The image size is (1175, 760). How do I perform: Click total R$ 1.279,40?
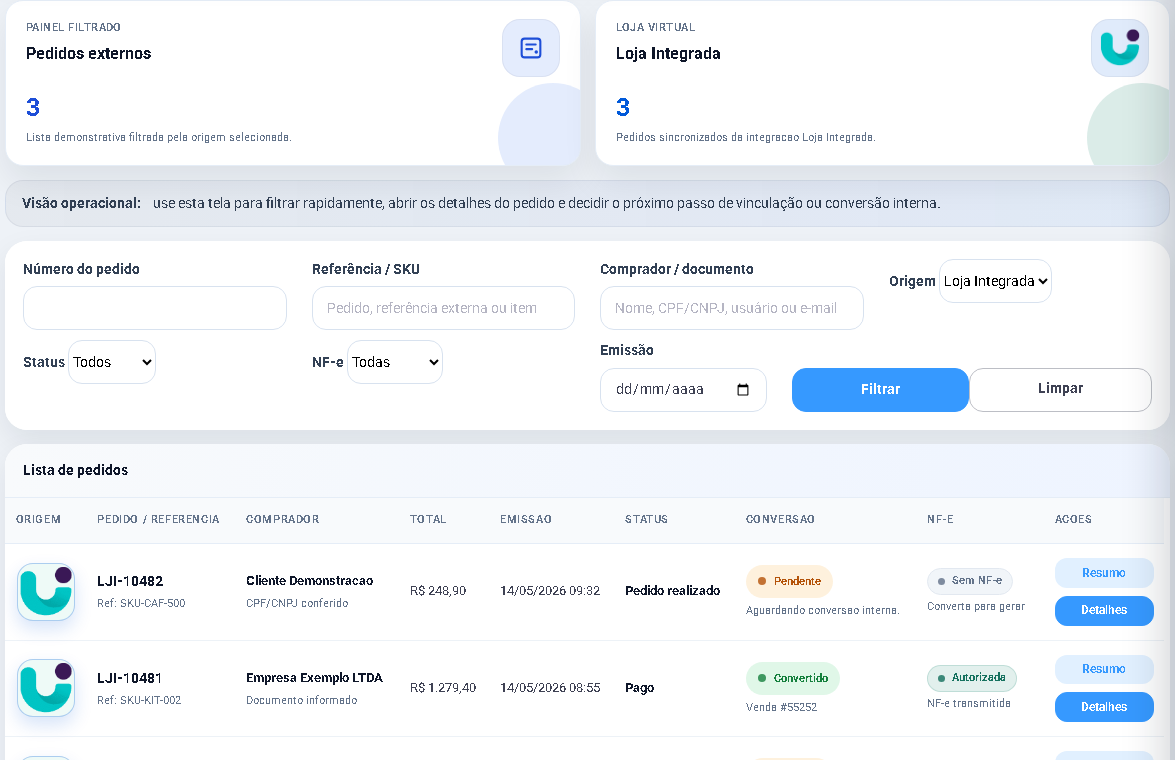443,687
